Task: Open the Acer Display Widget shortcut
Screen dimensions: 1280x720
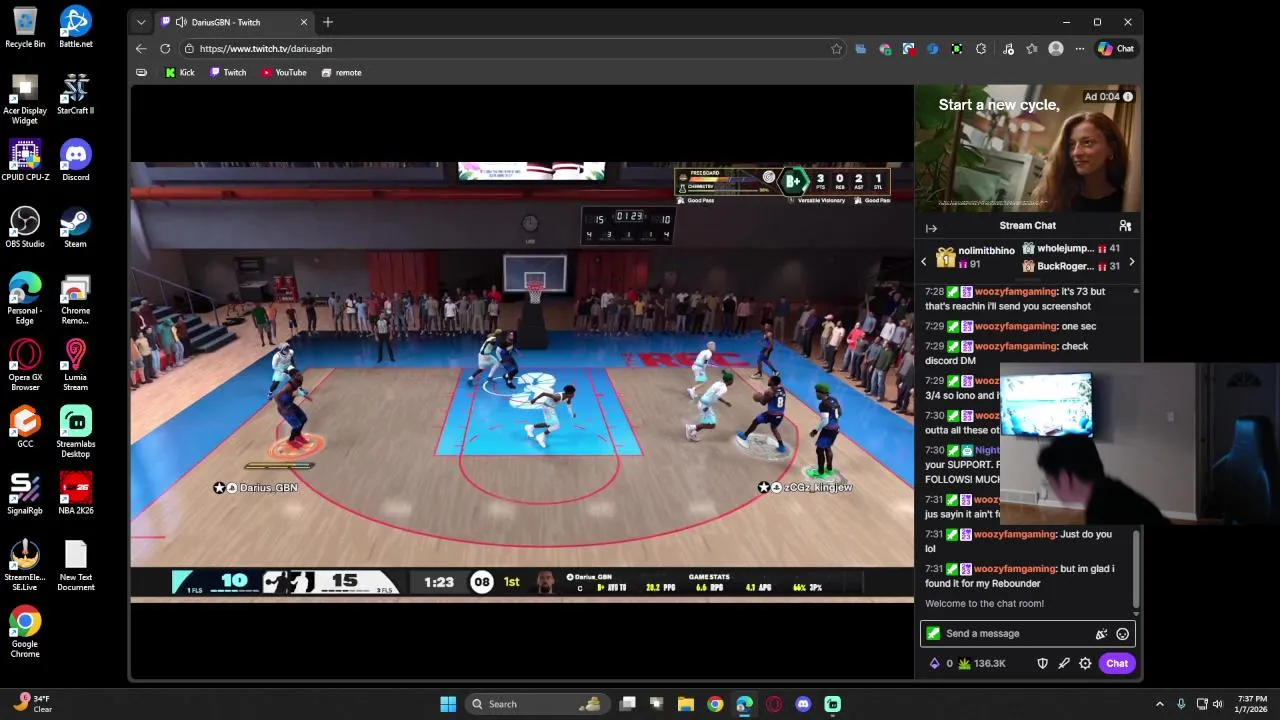Action: (x=25, y=99)
